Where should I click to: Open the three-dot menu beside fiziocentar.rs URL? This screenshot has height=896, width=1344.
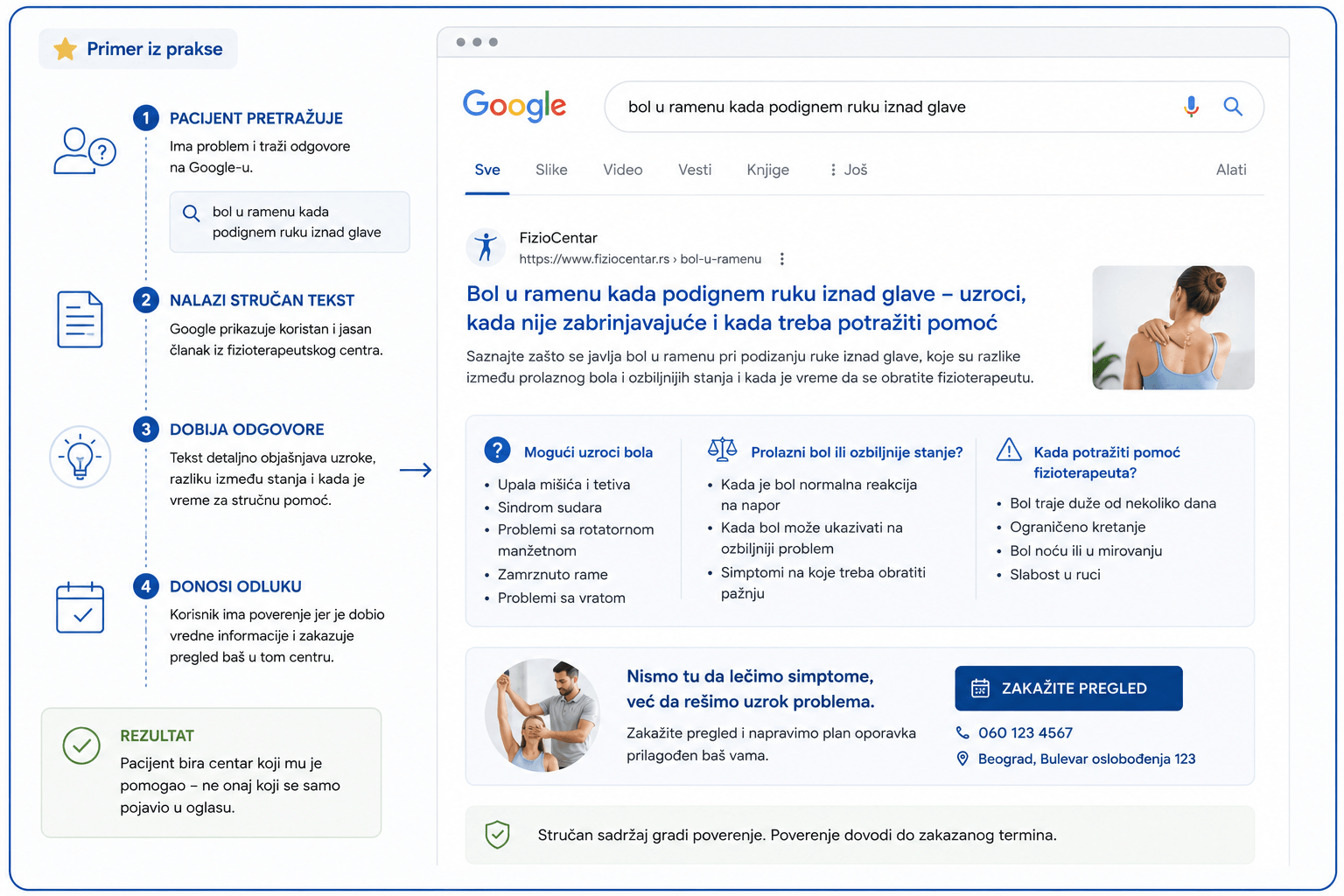(x=781, y=259)
